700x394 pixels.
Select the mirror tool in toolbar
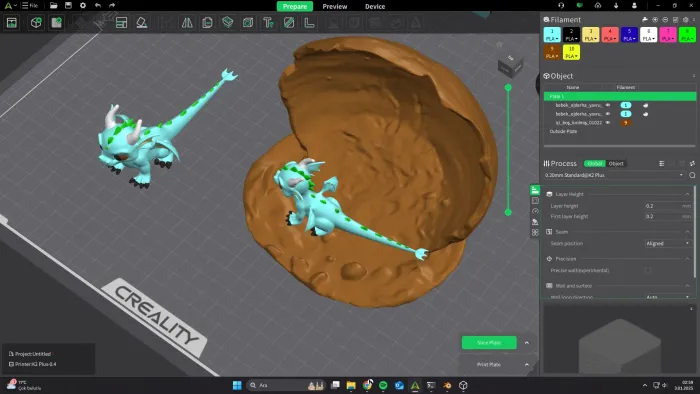tap(187, 22)
